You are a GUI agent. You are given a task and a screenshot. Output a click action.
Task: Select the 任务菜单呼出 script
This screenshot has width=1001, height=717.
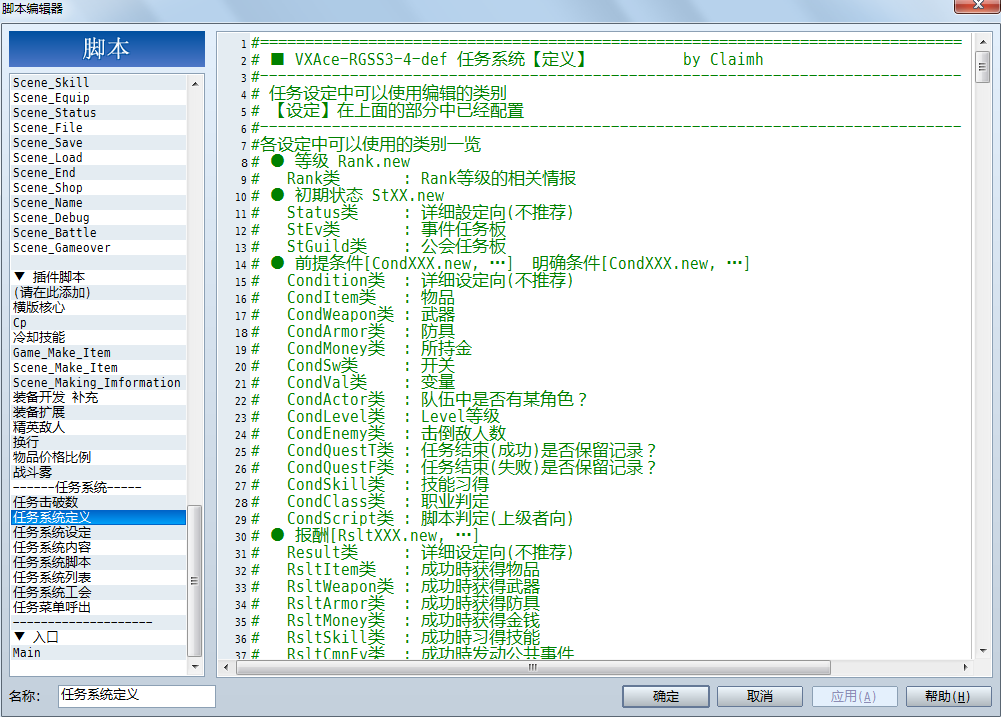(x=99, y=607)
